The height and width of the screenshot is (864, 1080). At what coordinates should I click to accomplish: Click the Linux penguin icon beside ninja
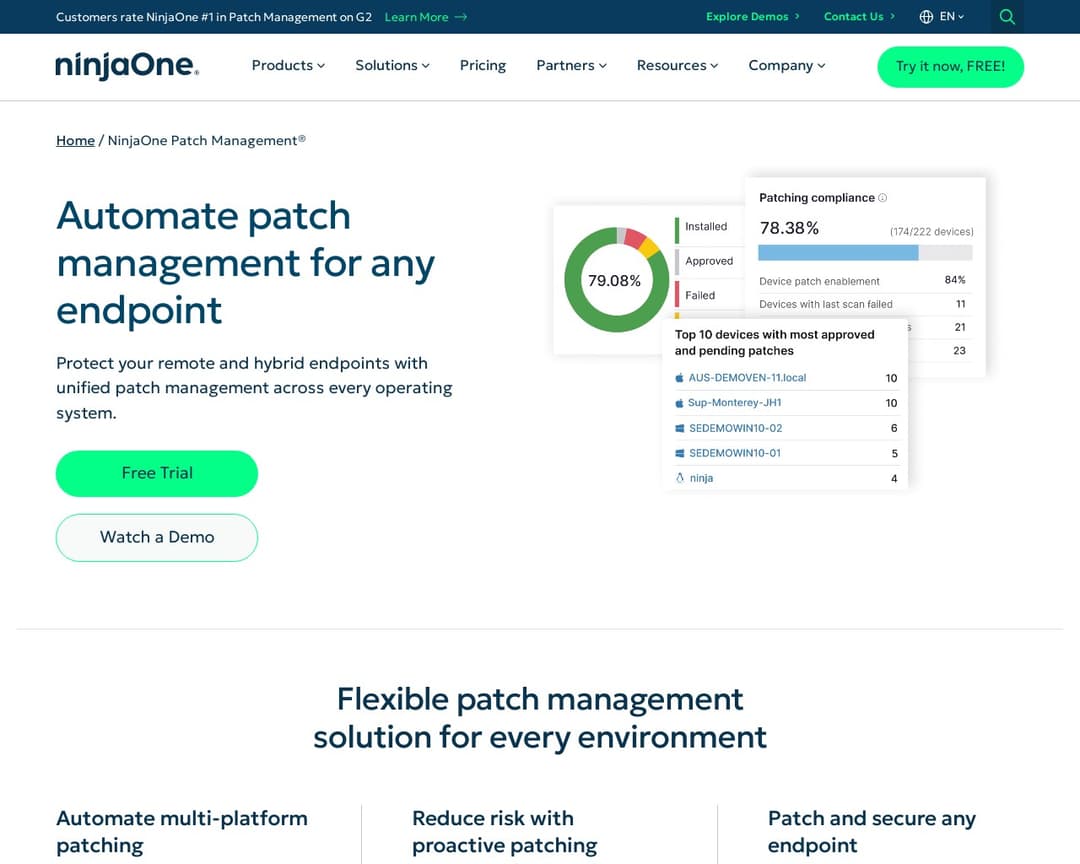point(680,478)
